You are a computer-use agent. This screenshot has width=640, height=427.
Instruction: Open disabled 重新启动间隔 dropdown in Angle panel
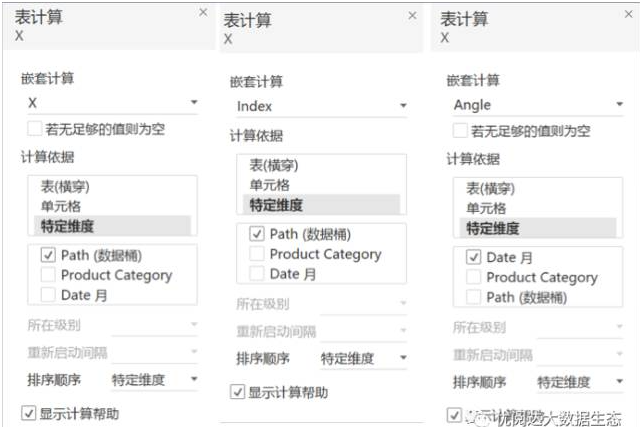coord(580,355)
